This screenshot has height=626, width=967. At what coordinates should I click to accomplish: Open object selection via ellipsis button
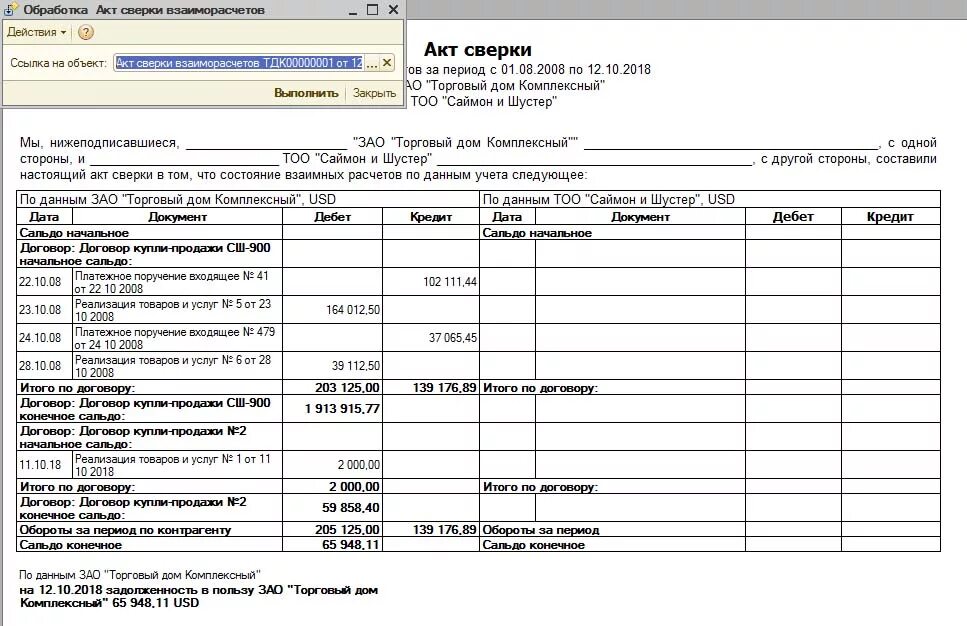pyautogui.click(x=371, y=63)
